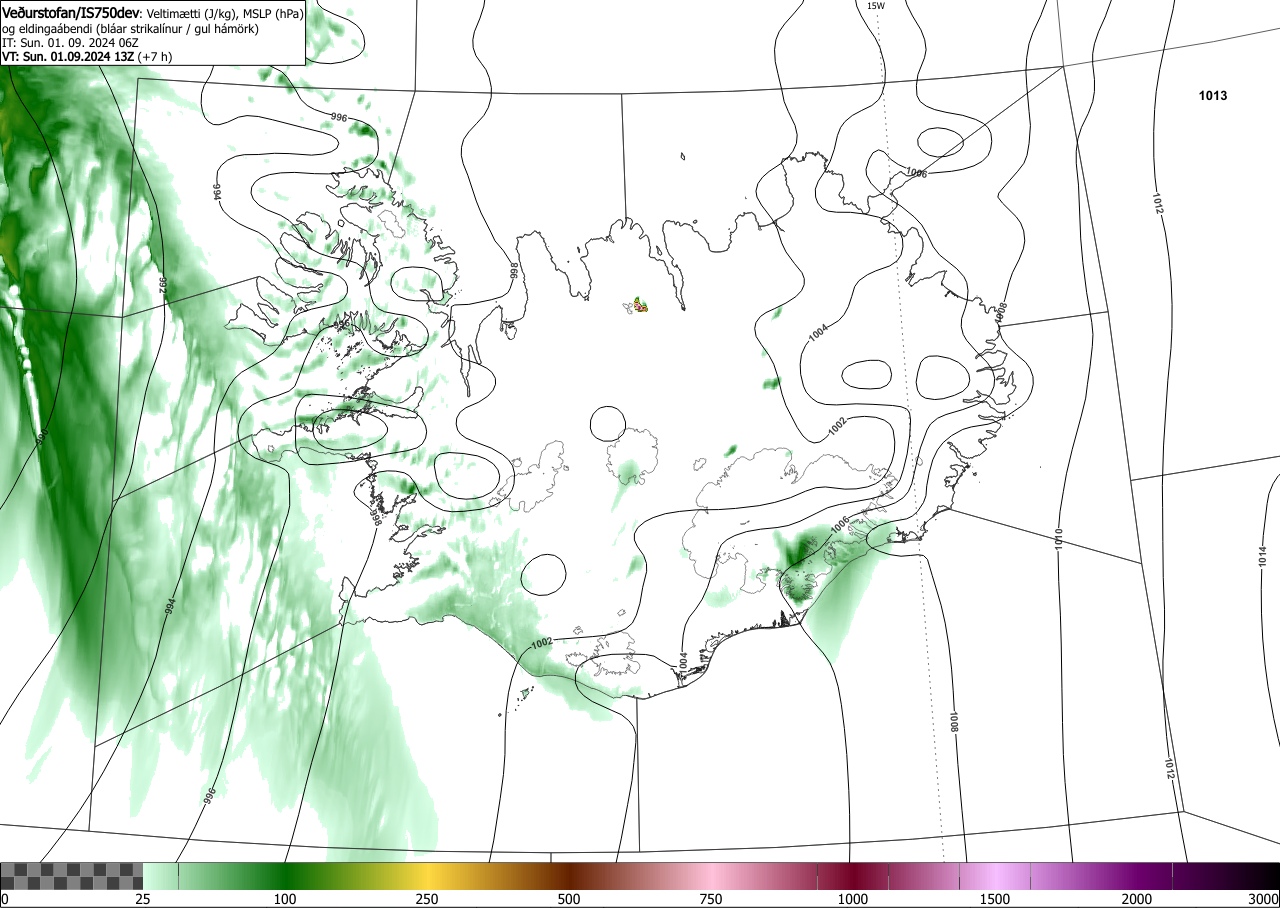
Task: Click the '1014' isobar label
Action: pos(1262,557)
